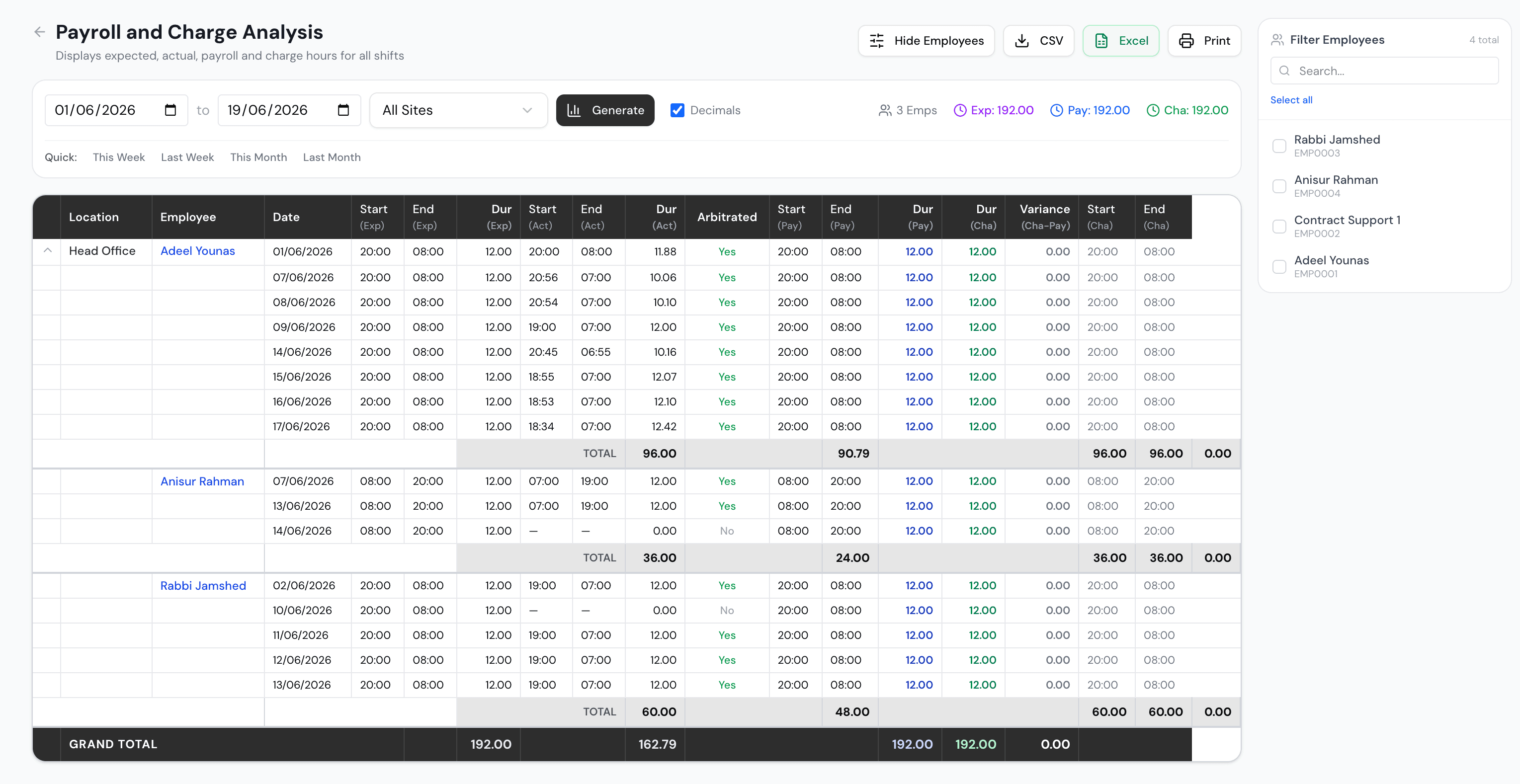Click the purple clock icon beside Exp total
1520x784 pixels.
[x=960, y=110]
